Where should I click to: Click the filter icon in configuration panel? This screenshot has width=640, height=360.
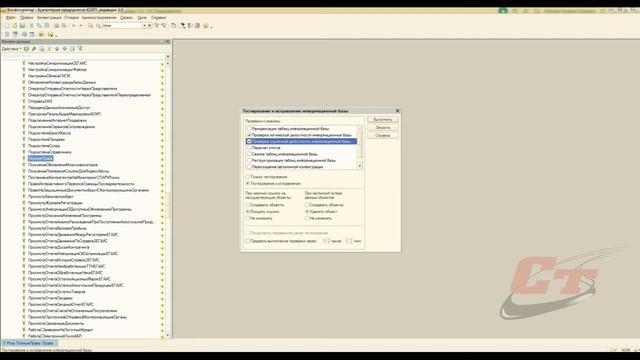(80, 49)
